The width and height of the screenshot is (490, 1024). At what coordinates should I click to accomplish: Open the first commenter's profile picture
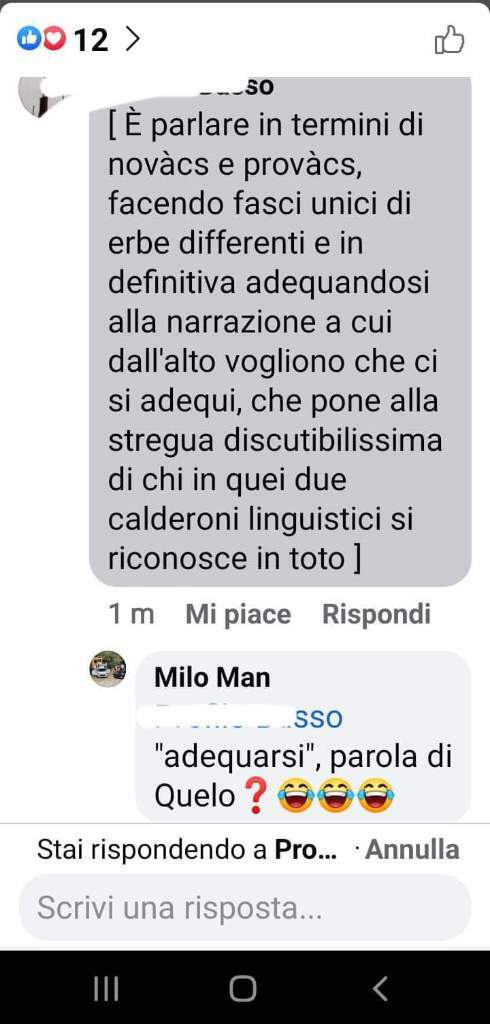click(42, 96)
